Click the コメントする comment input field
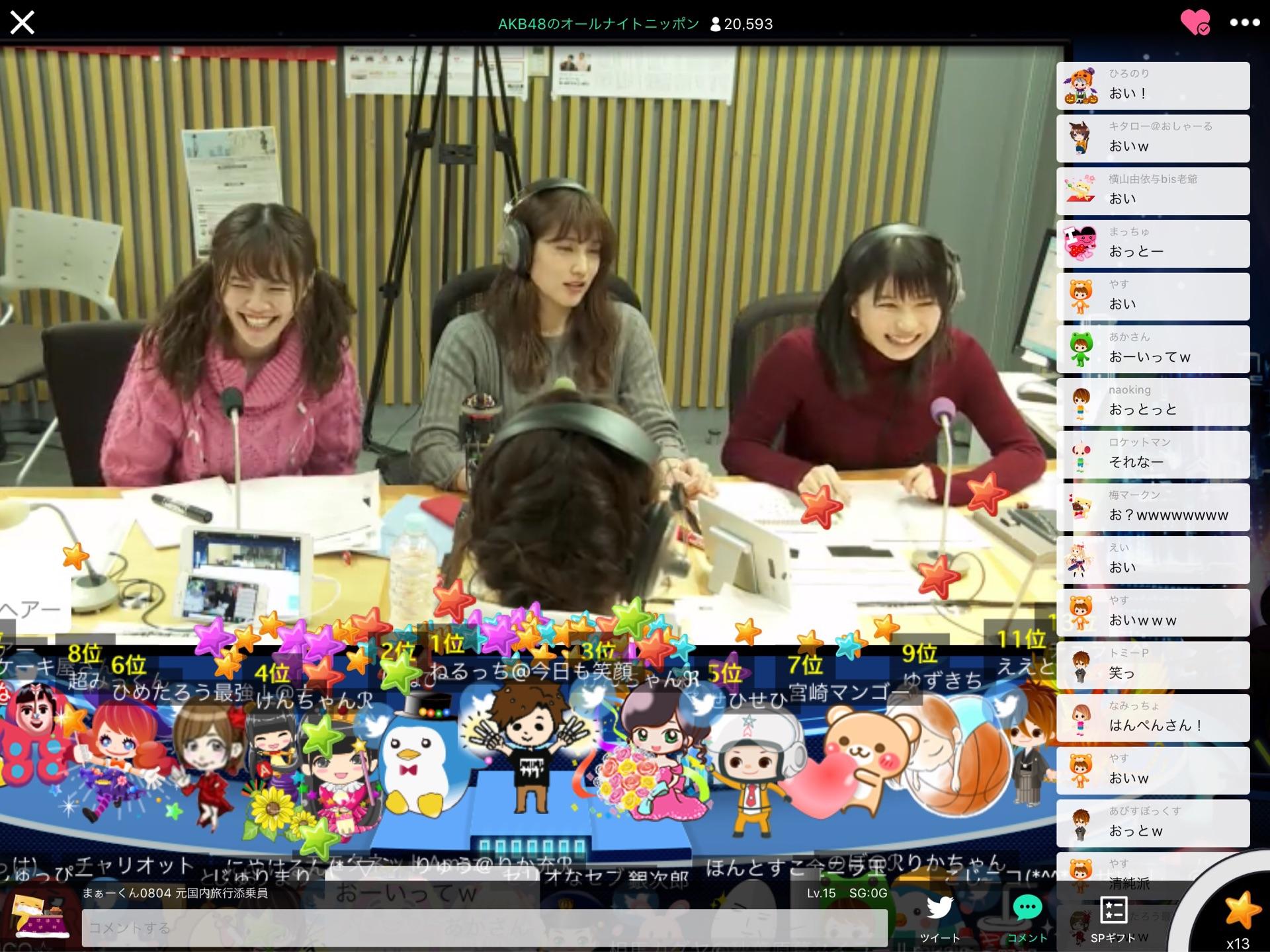The height and width of the screenshot is (952, 1270). point(484,928)
